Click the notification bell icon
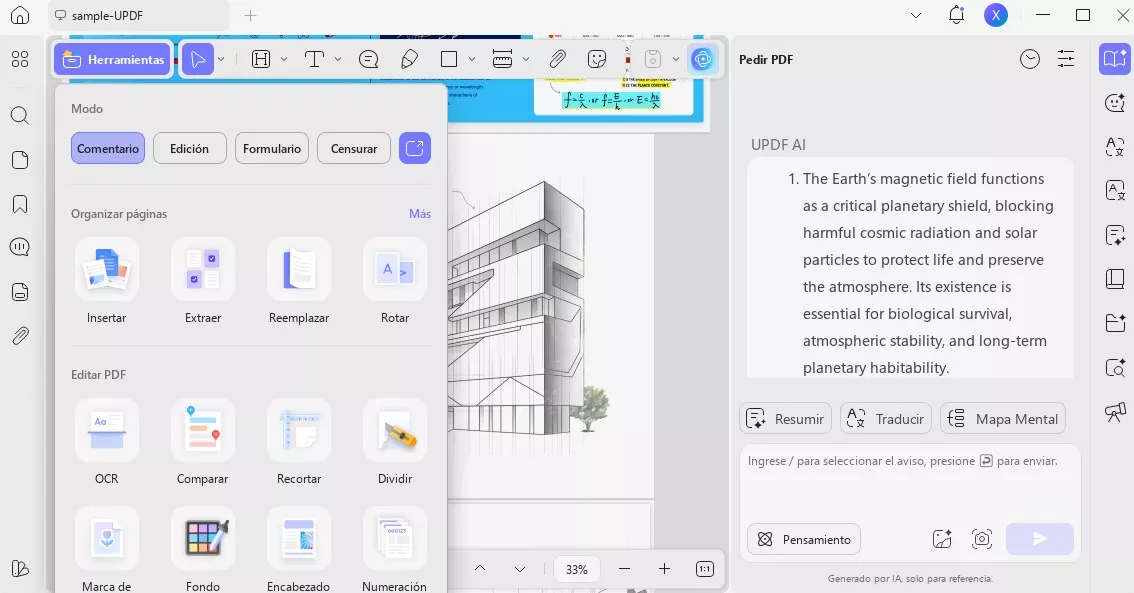Screen dimensions: 1134x593 tap(956, 15)
